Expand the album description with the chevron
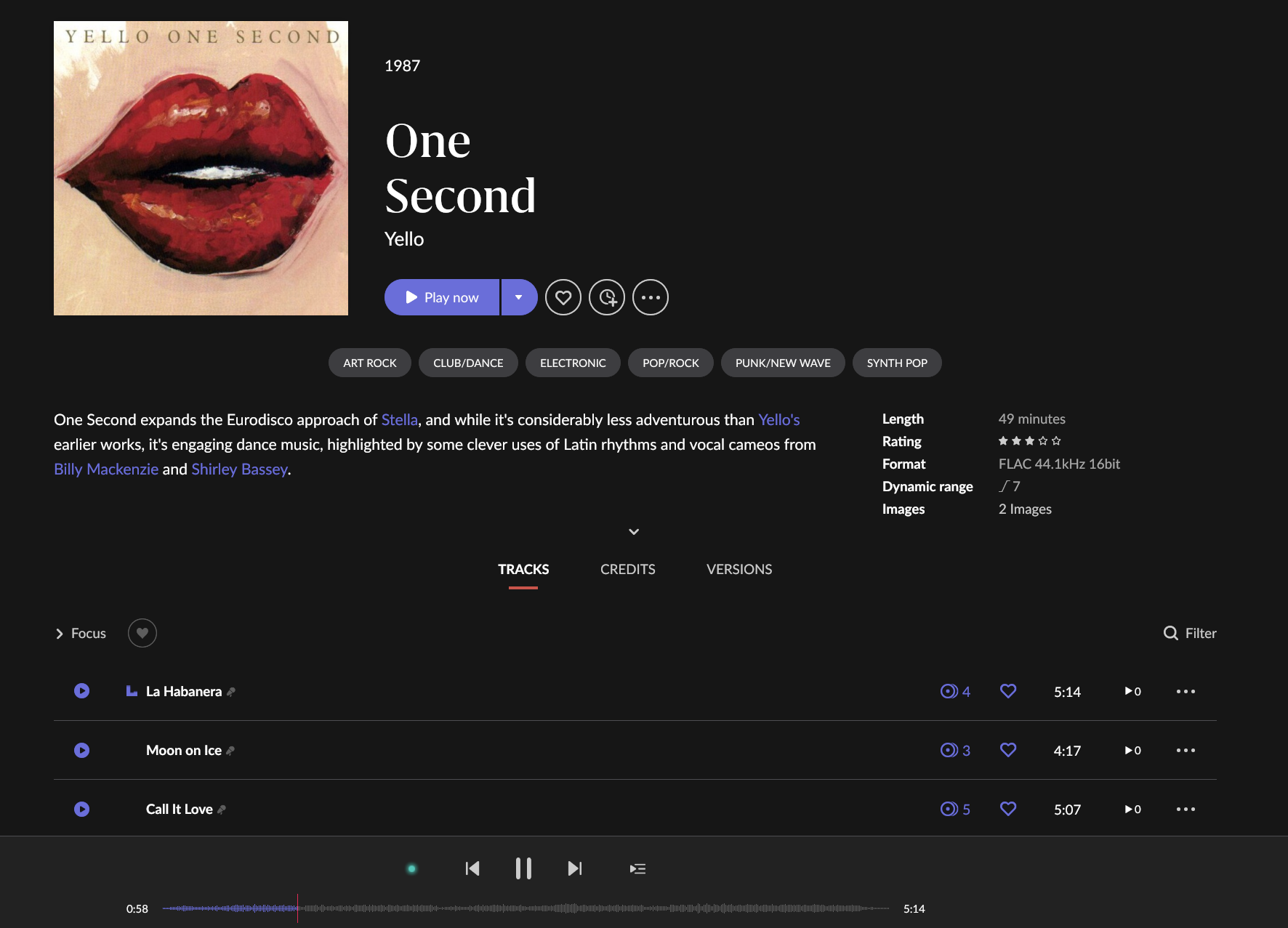This screenshot has width=1288, height=928. tap(634, 532)
